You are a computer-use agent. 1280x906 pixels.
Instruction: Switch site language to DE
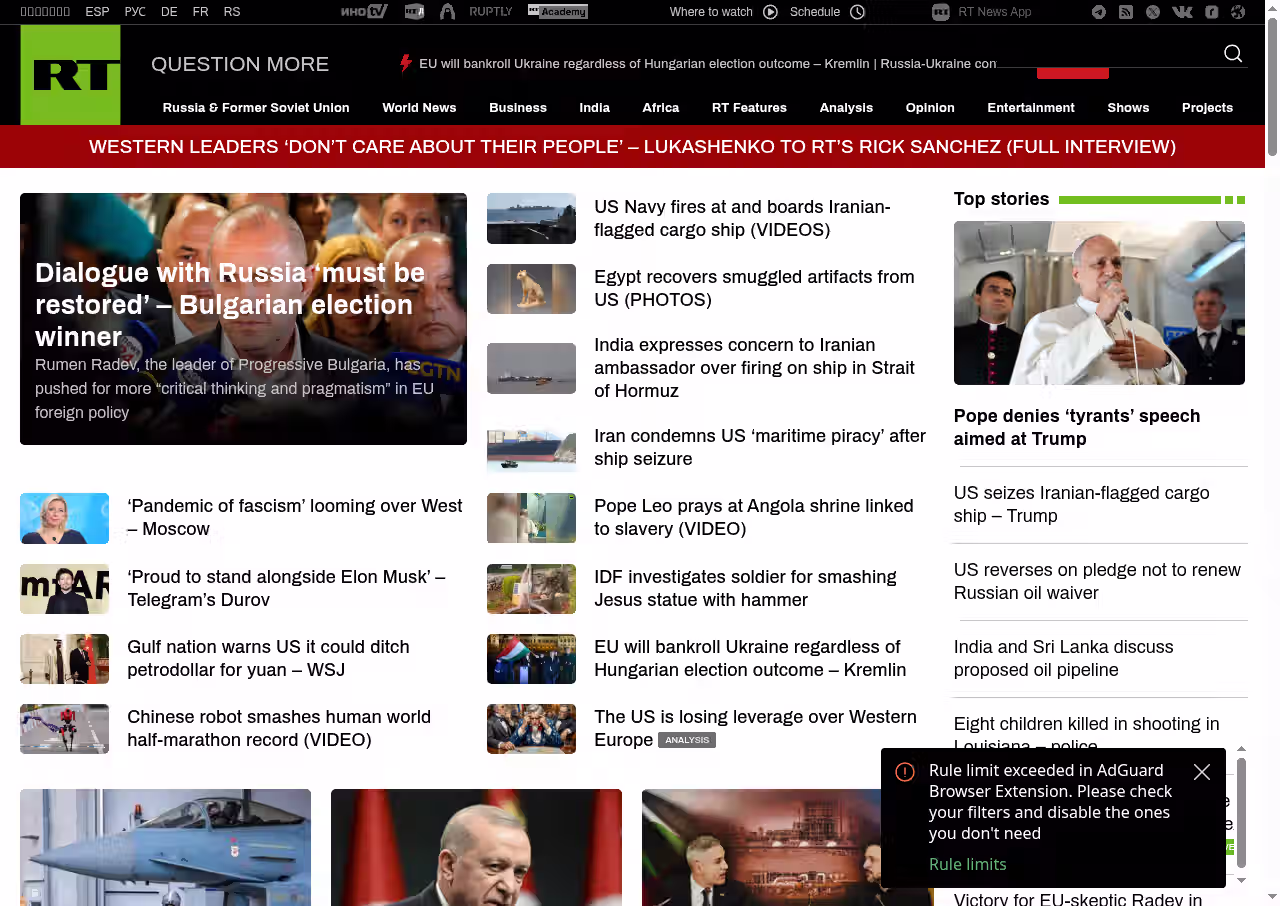point(169,12)
